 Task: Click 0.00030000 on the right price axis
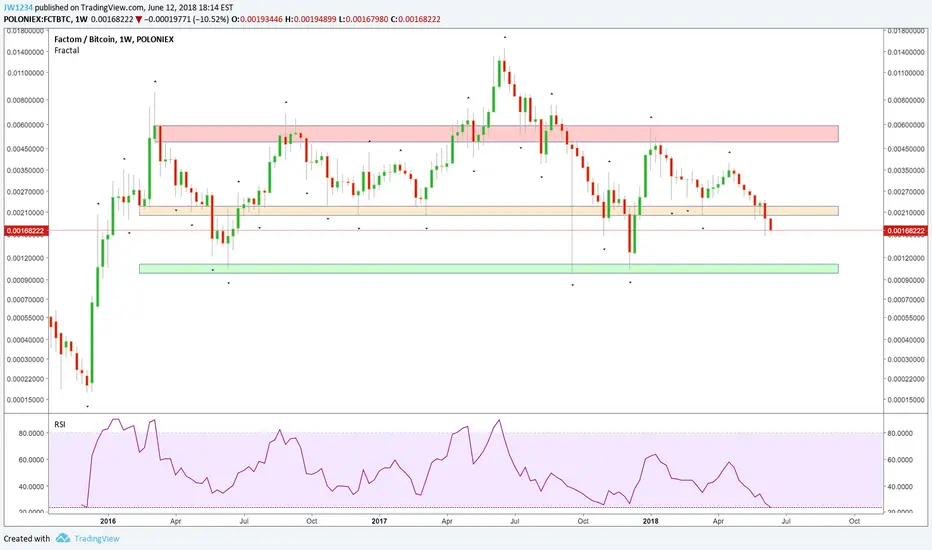[906, 360]
